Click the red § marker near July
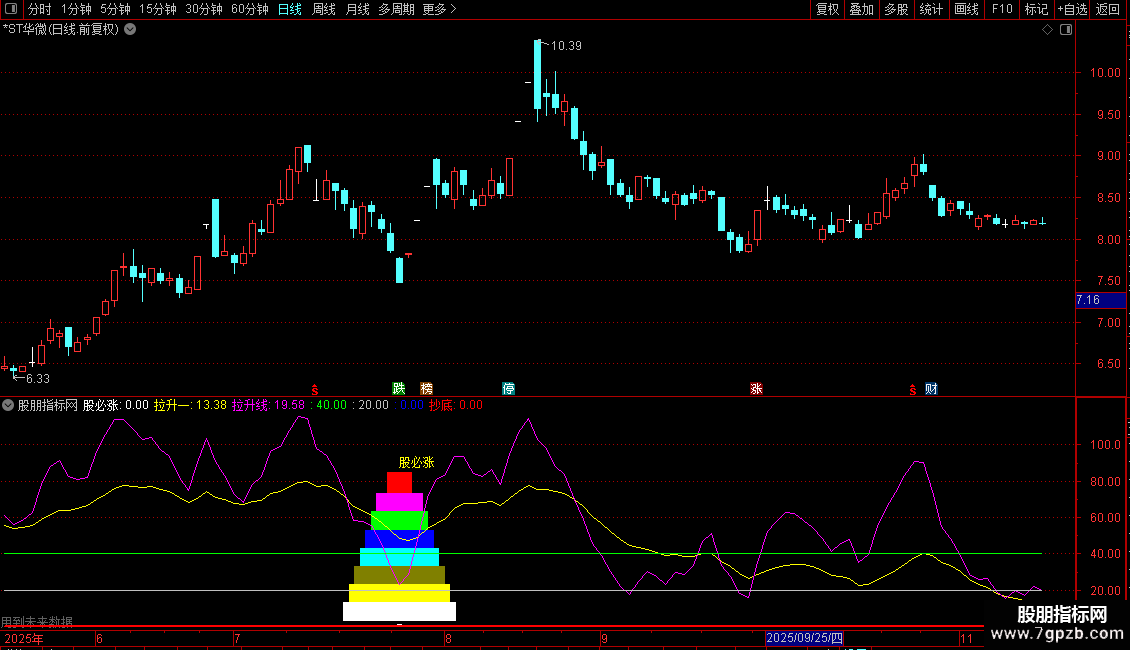This screenshot has height=650, width=1130. point(316,389)
